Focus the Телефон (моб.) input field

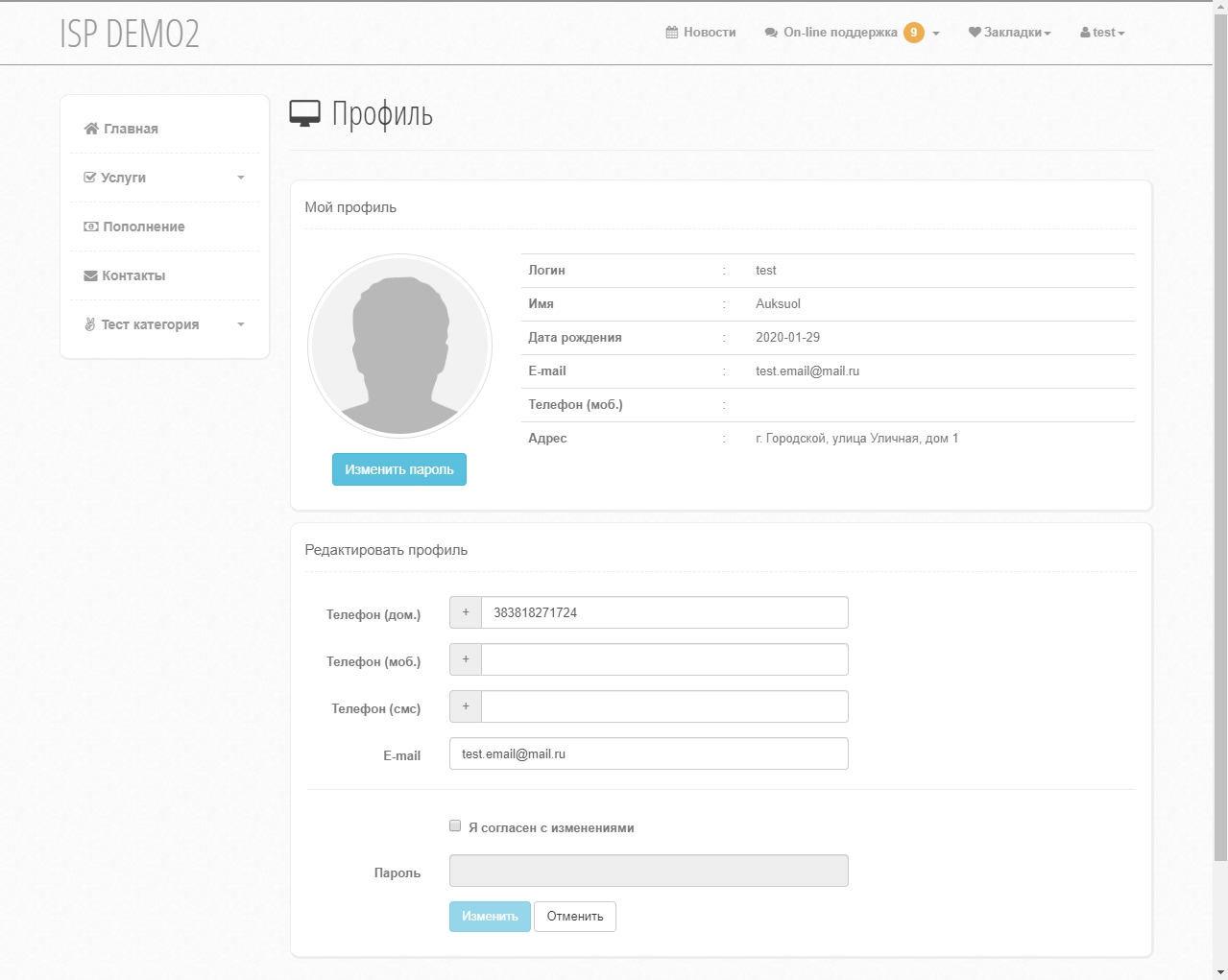point(664,659)
